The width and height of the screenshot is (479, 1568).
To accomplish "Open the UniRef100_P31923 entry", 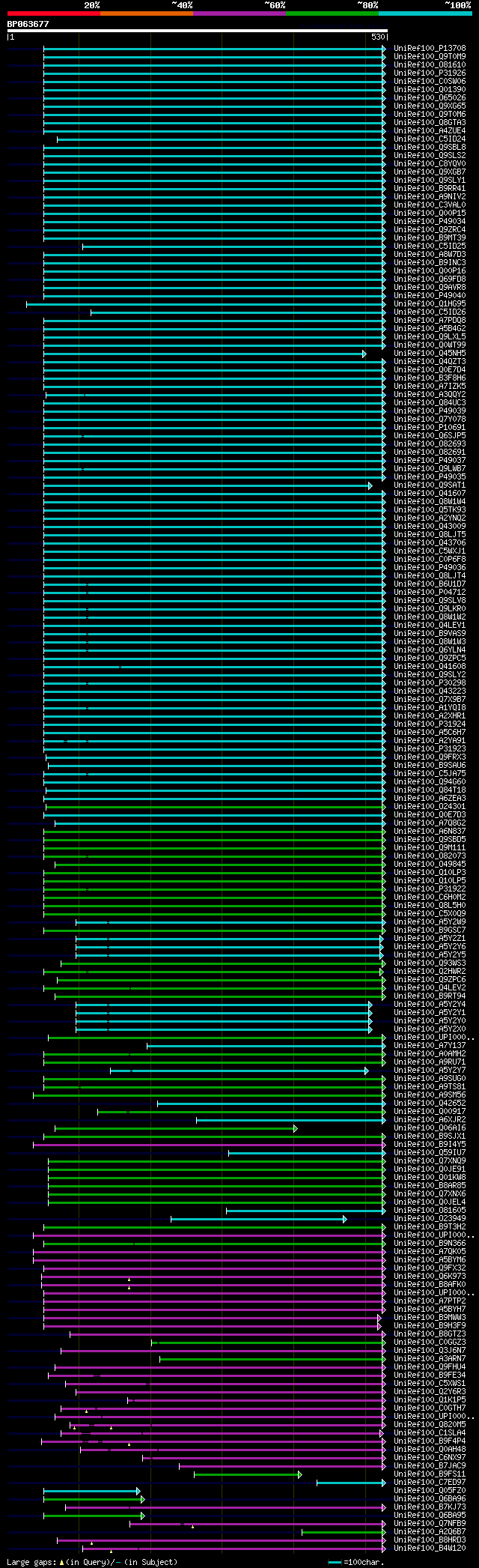I will [430, 749].
